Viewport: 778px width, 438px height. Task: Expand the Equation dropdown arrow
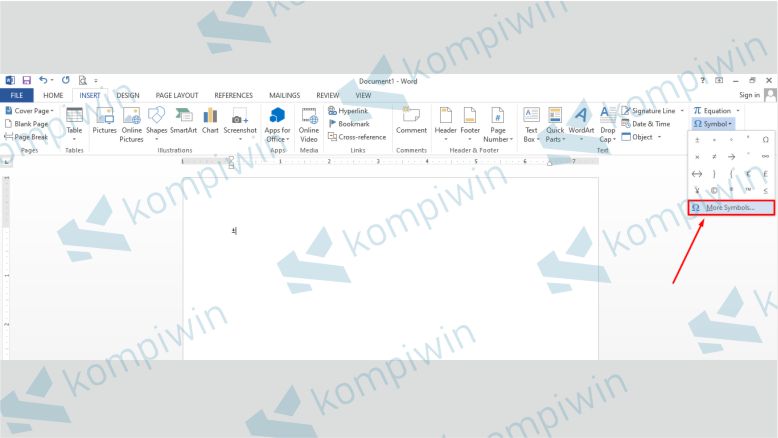click(738, 111)
